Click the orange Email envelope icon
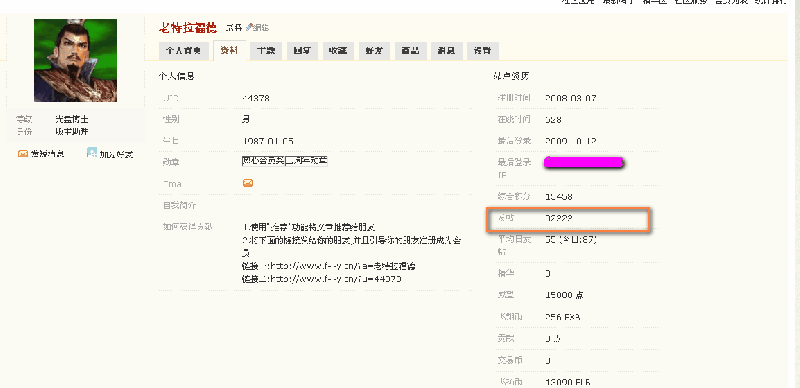 (x=248, y=183)
